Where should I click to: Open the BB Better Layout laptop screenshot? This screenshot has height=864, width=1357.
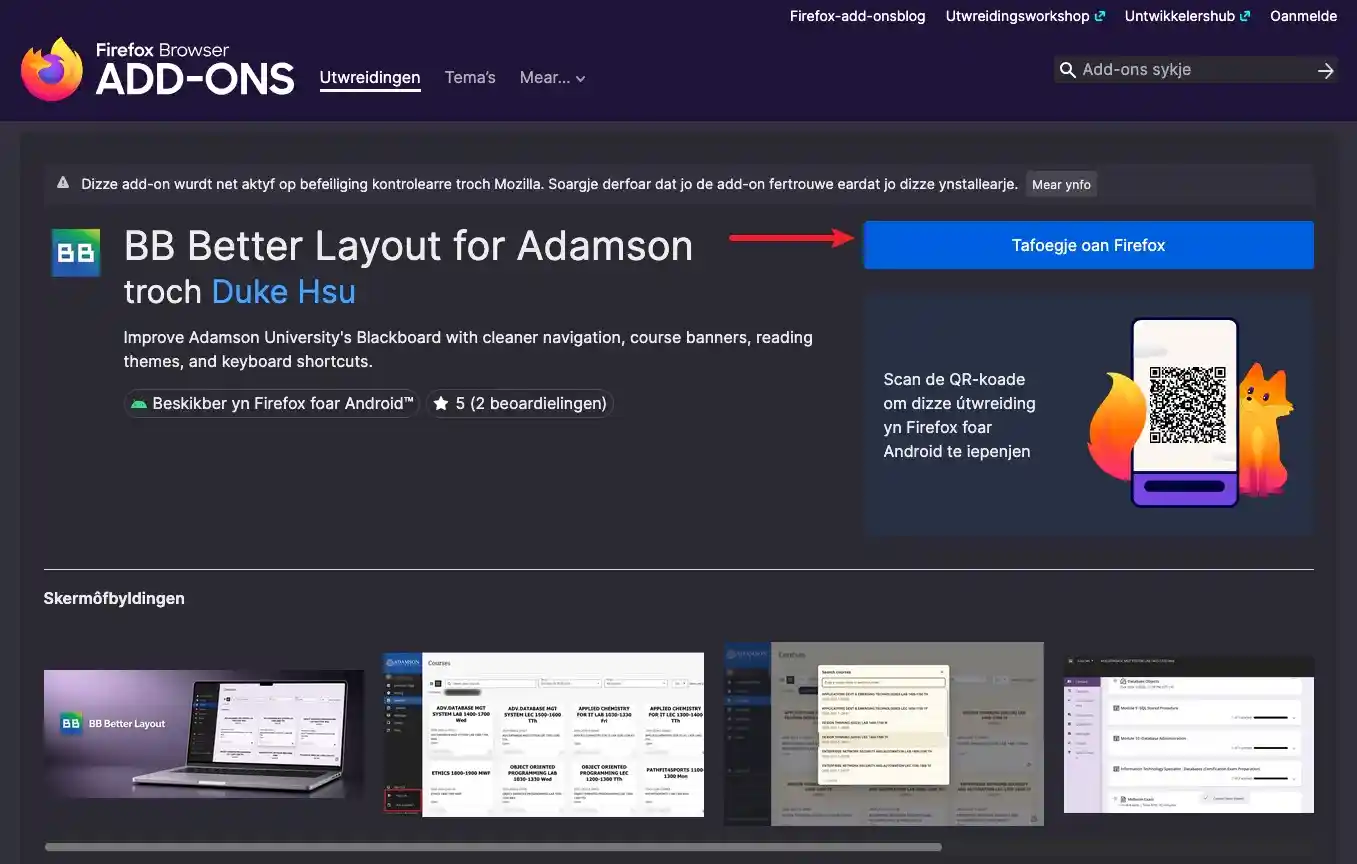pyautogui.click(x=204, y=734)
